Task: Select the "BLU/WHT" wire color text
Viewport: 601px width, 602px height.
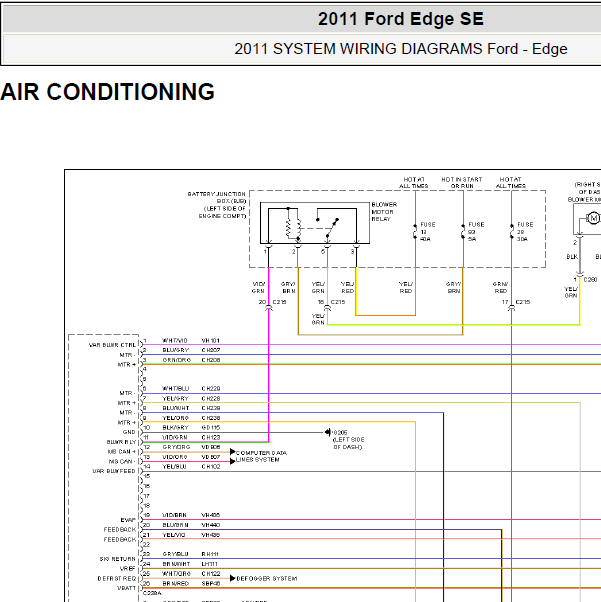Action: (x=175, y=408)
